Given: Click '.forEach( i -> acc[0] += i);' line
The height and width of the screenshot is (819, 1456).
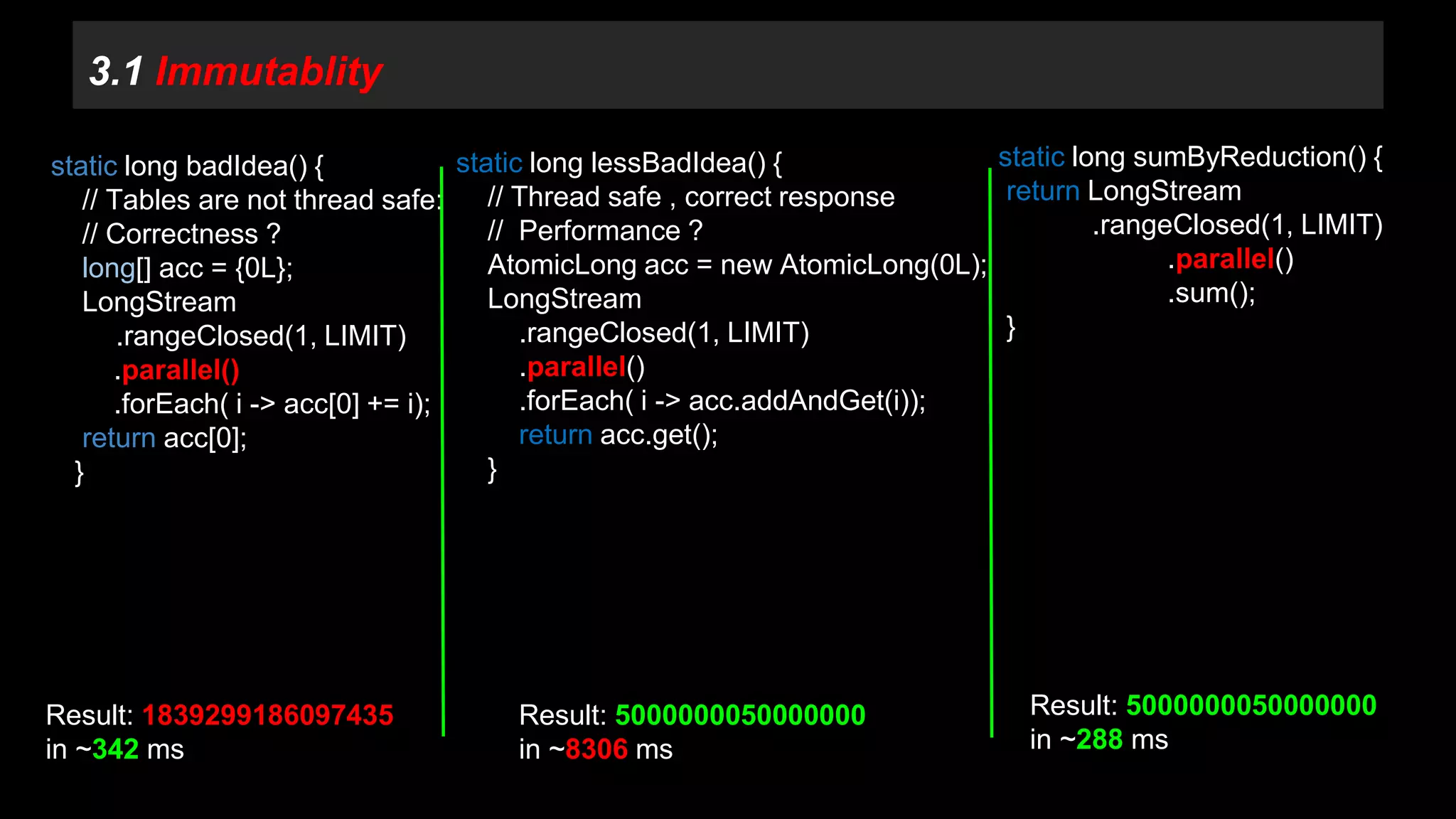Looking at the screenshot, I should coord(272,404).
